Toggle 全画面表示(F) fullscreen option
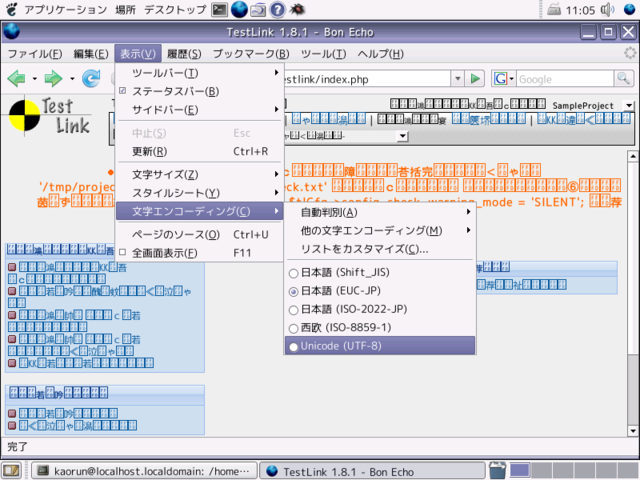Viewport: 640px width, 480px height. 200,253
